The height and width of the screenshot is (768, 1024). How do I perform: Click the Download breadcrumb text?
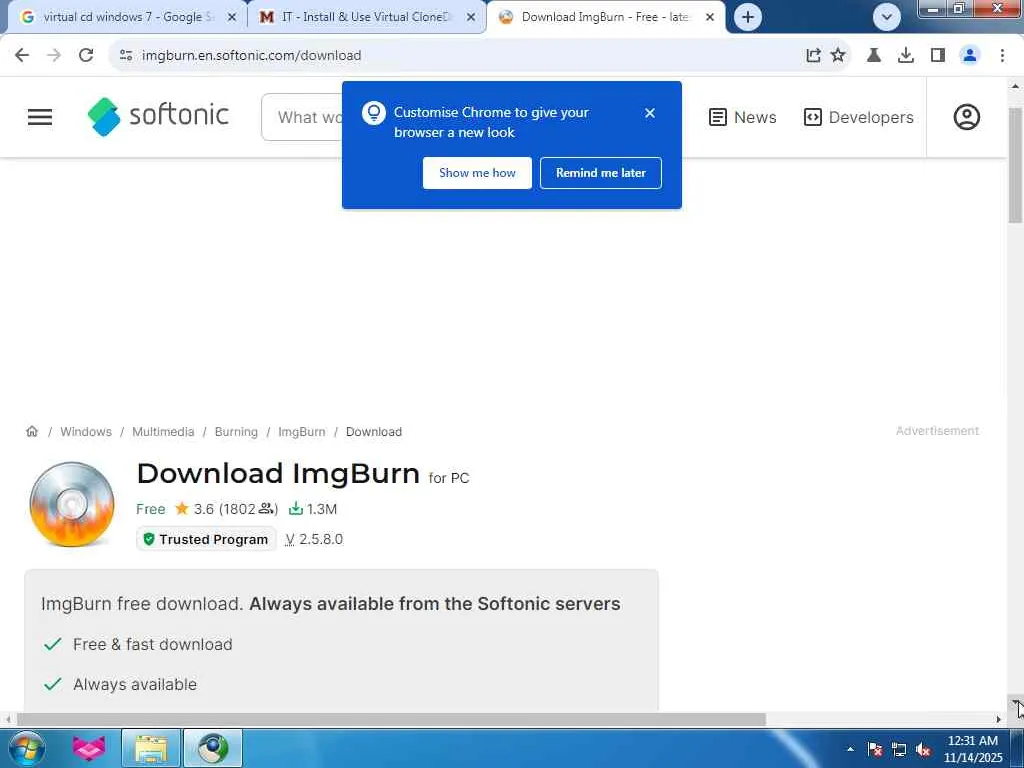[x=374, y=432]
